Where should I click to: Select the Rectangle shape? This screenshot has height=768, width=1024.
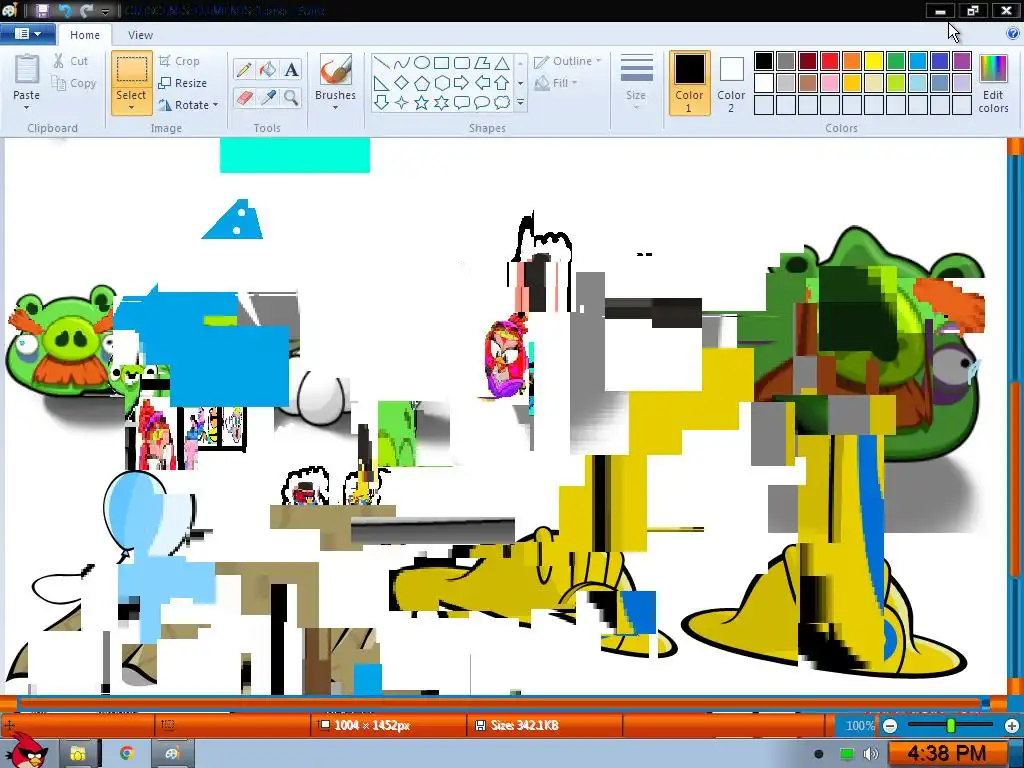tap(441, 63)
